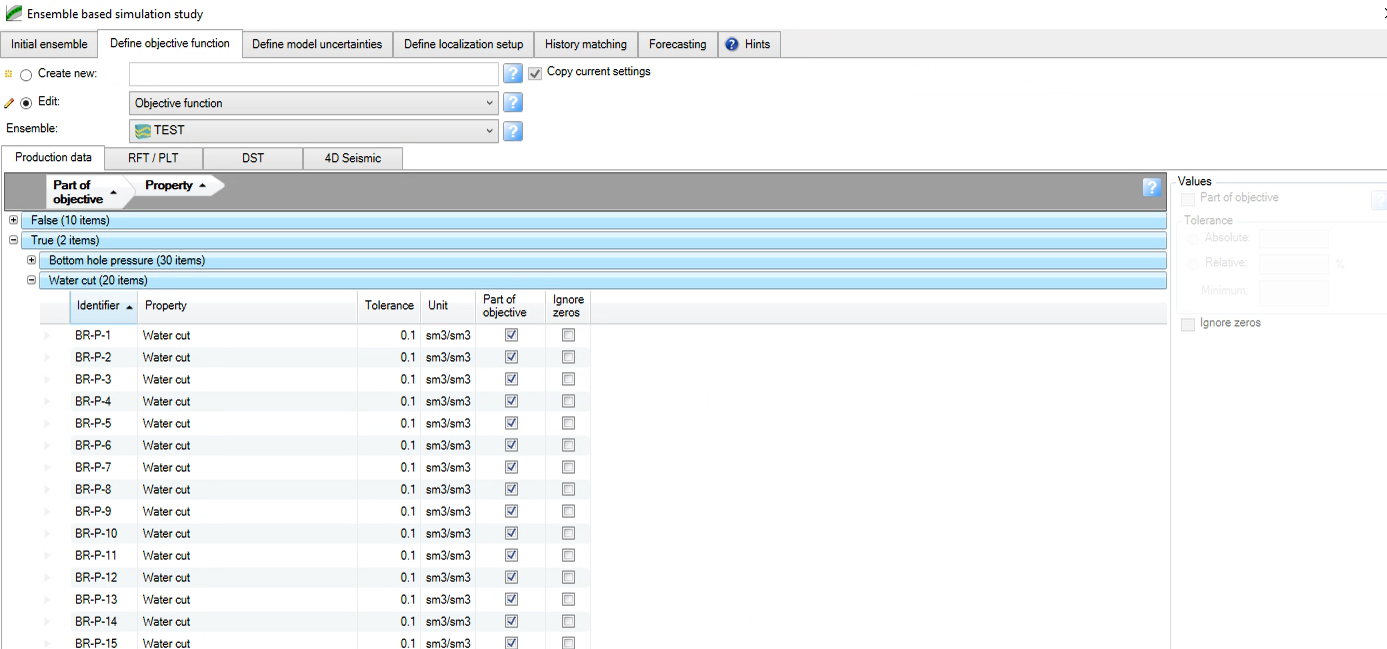1387x649 pixels.
Task: Enable Ignore zeros for BR-P-3
Action: (x=568, y=379)
